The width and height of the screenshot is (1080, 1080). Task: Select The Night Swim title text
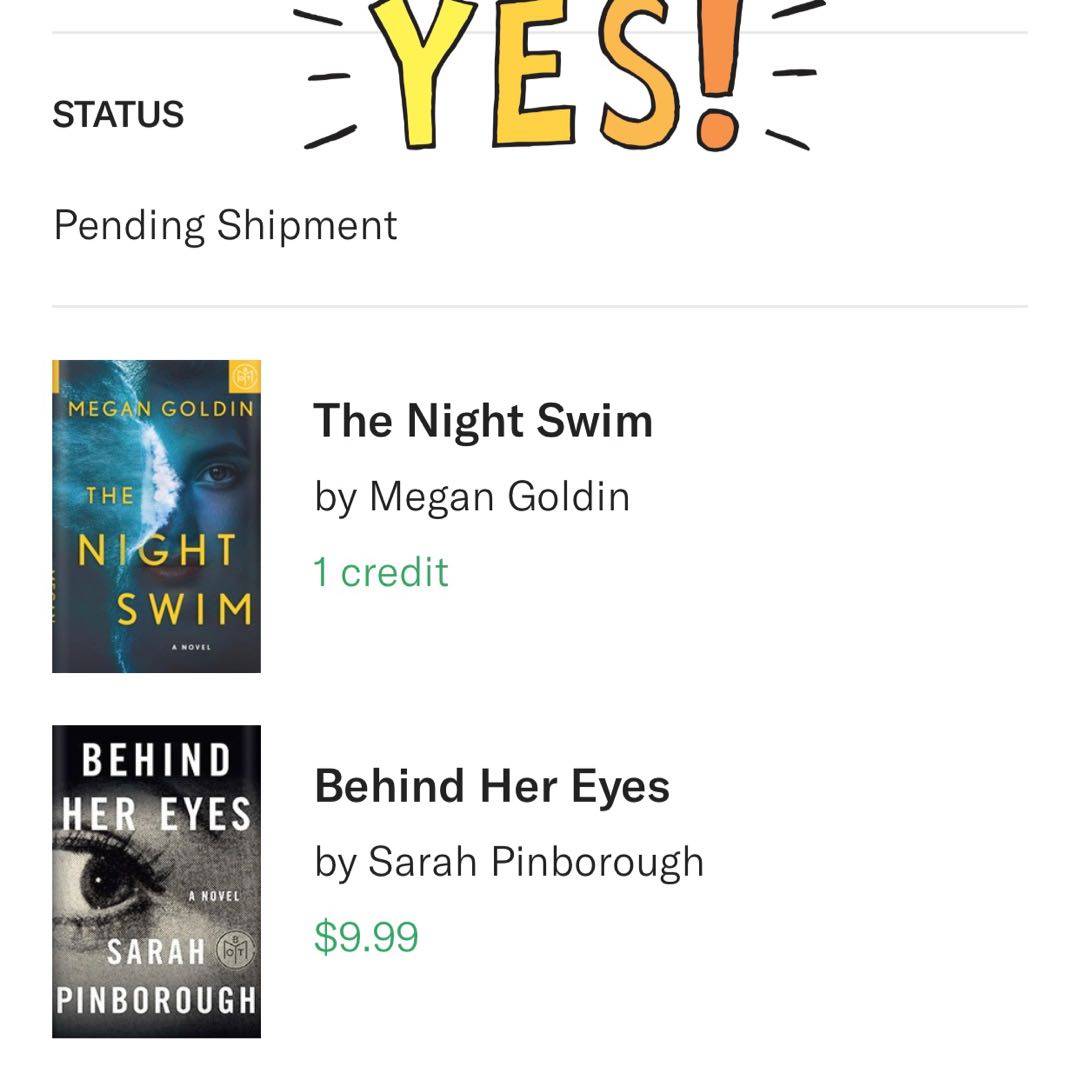[x=483, y=421]
